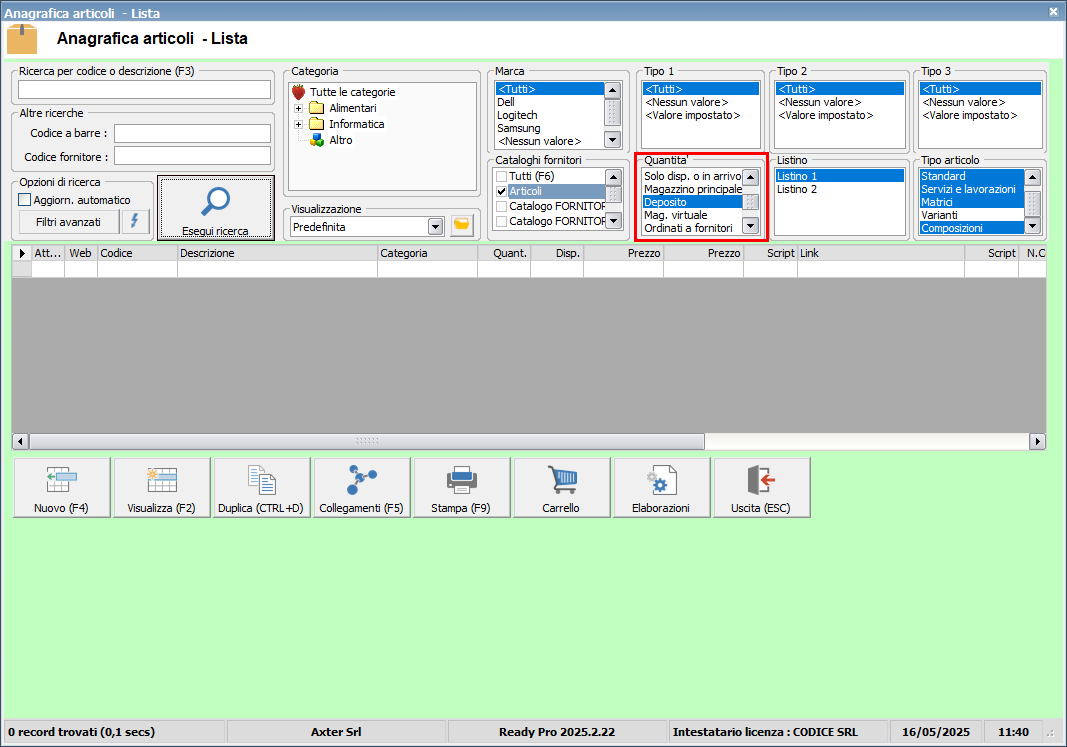Click the lightning bolt quick filter icon
This screenshot has height=747, width=1067.
click(135, 222)
